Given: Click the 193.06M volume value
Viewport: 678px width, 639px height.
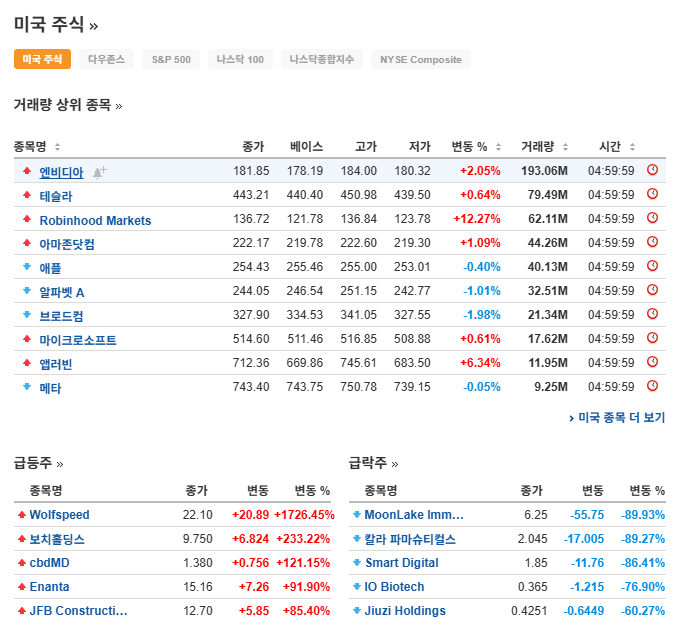Looking at the screenshot, I should coord(544,171).
